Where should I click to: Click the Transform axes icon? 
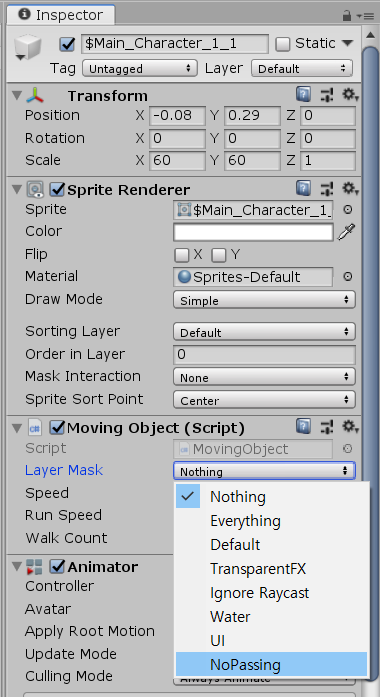pos(35,95)
